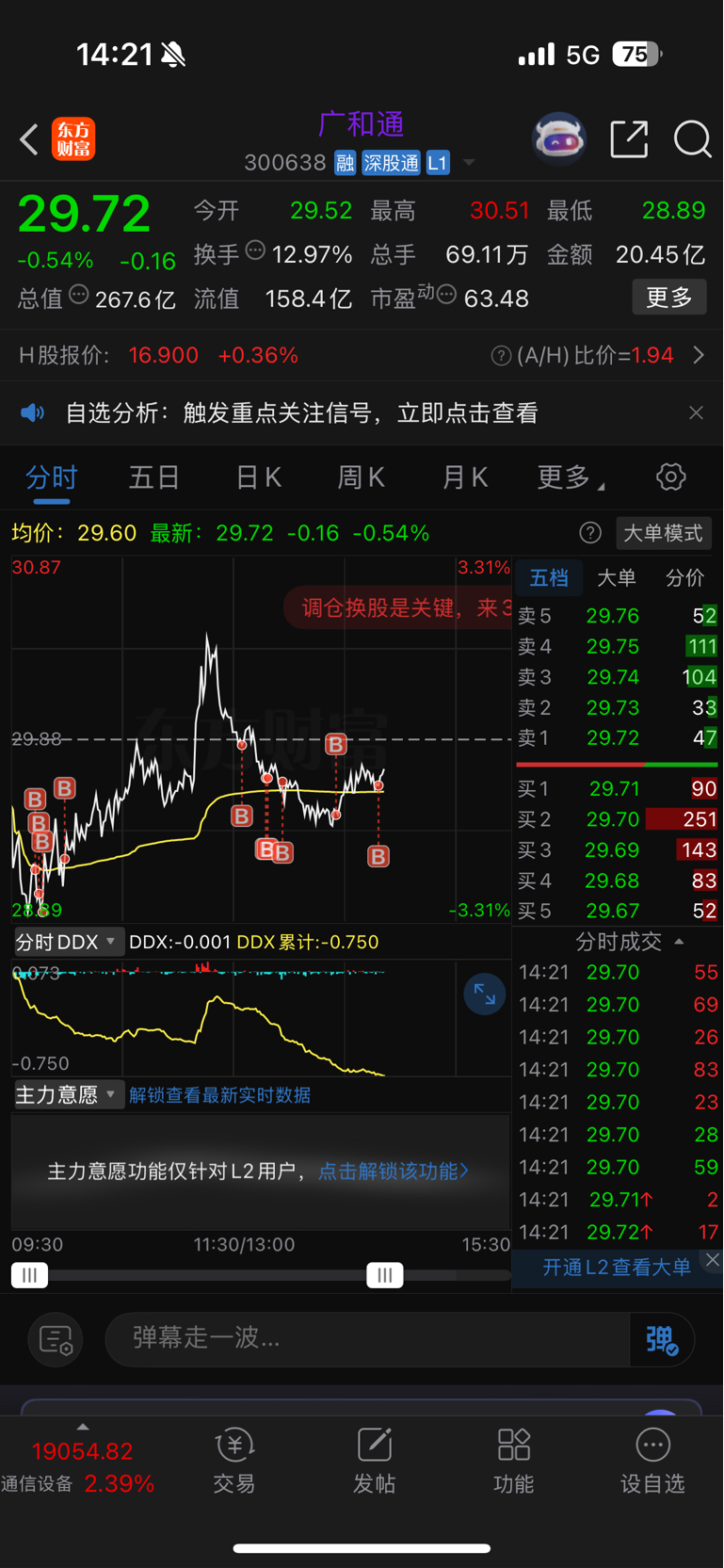The image size is (724, 1568).
Task: Expand the 更多 chart period menu
Action: (x=570, y=477)
